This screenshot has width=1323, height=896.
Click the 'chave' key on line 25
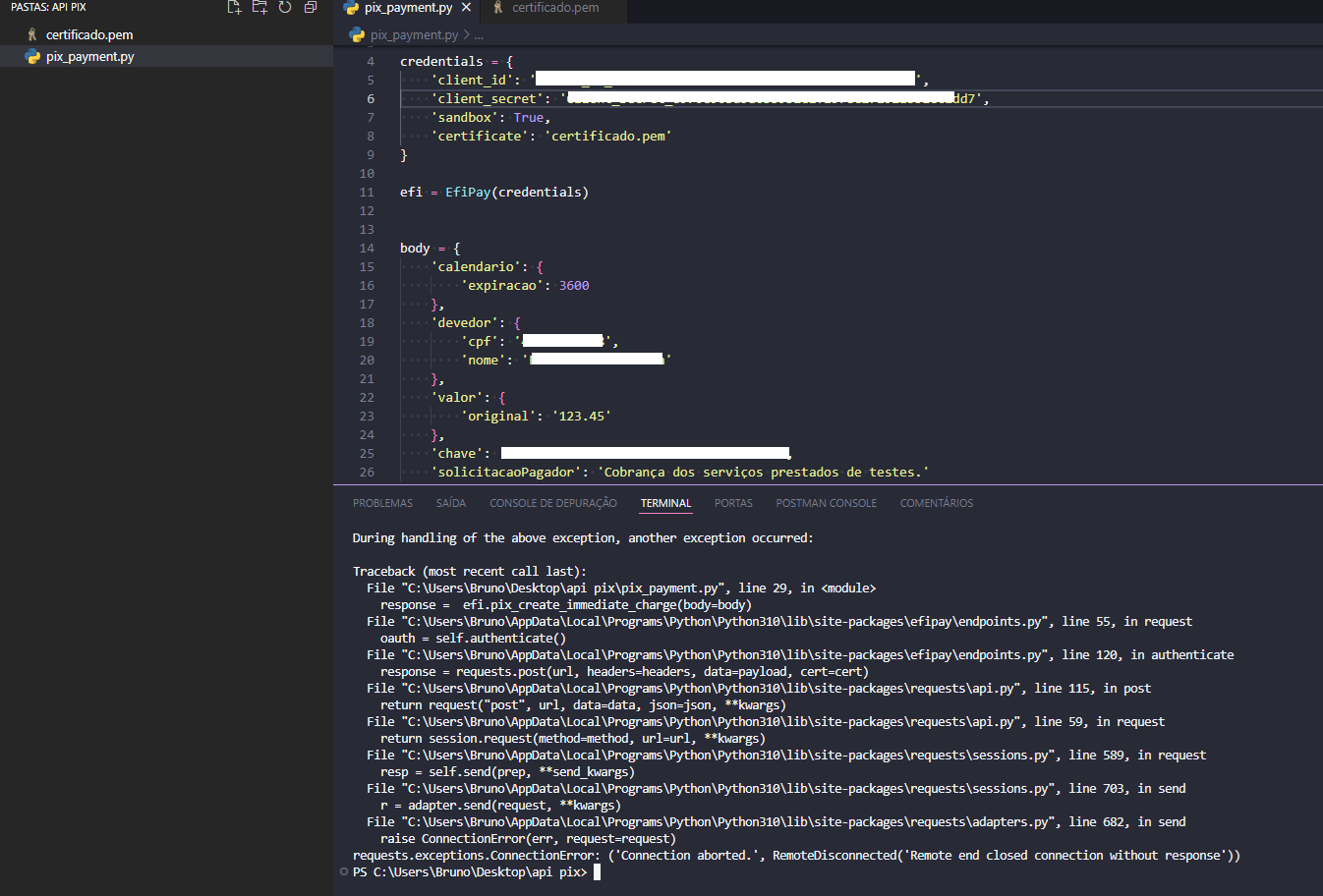tap(457, 453)
